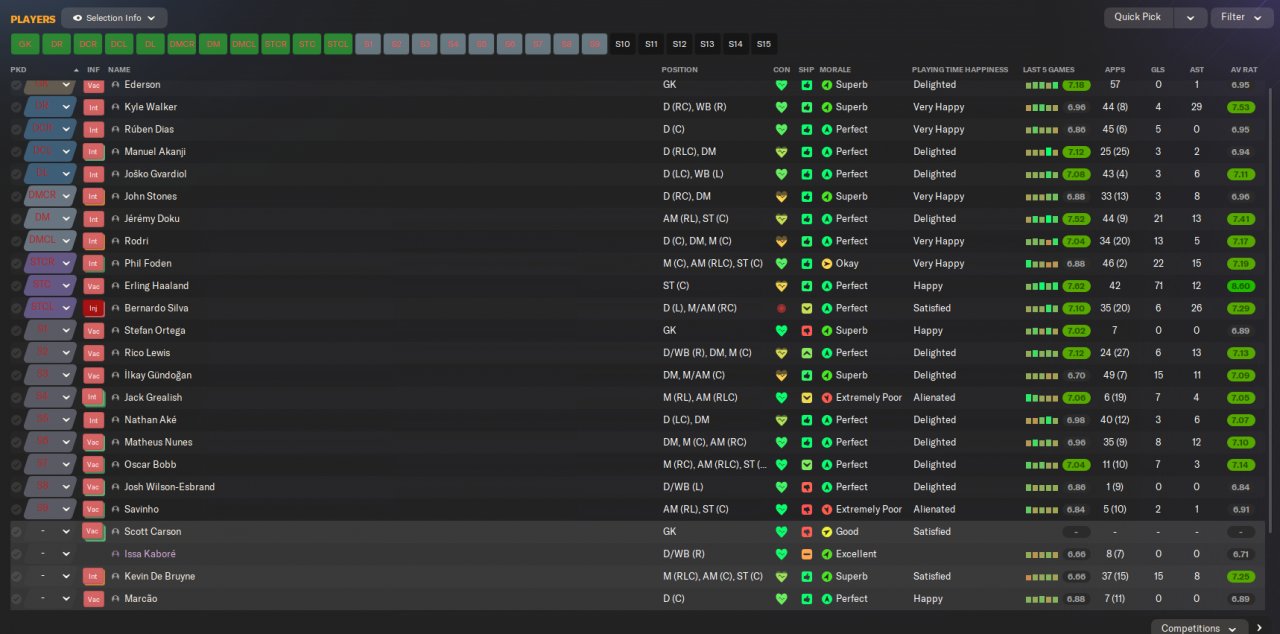Click the red morale icon for Savinho
1280x634 pixels.
tap(827, 509)
